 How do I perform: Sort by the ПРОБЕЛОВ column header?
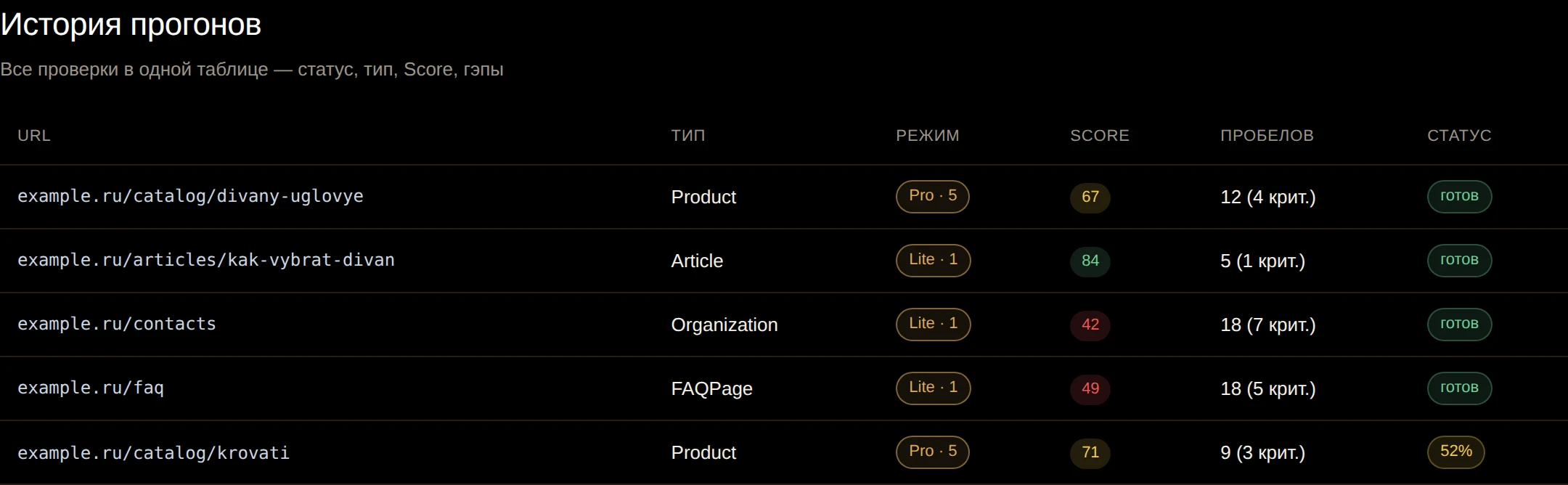tap(1267, 136)
